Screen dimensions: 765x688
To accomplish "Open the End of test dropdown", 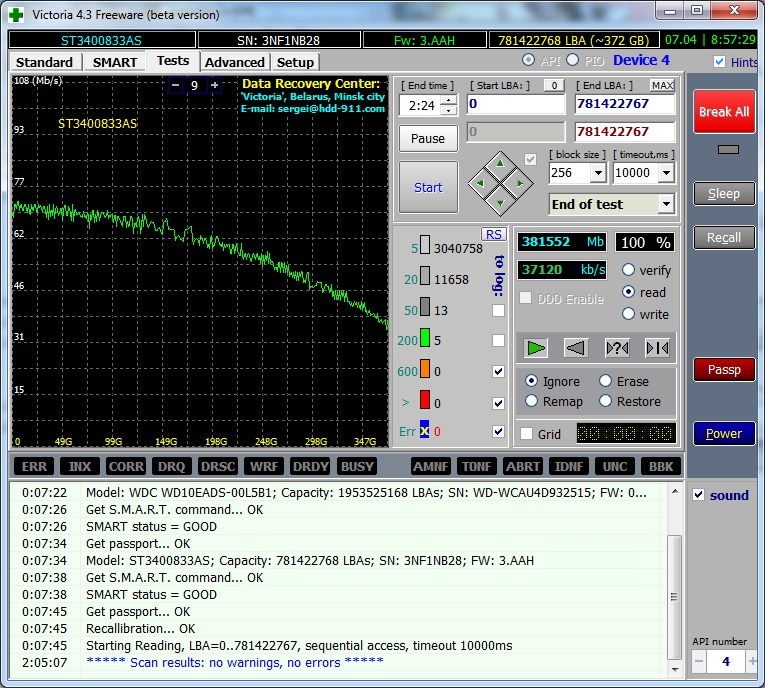I will pos(666,205).
